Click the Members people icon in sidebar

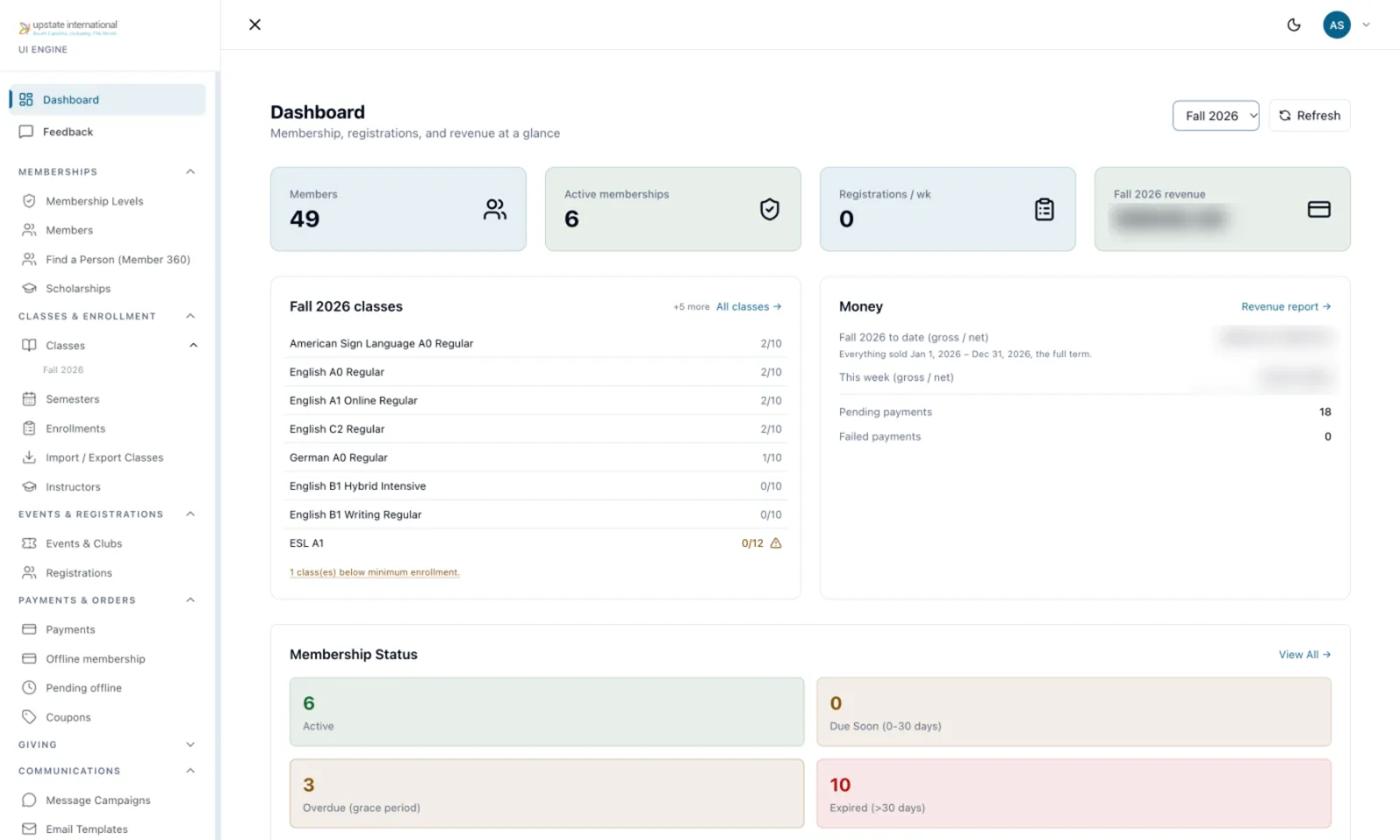point(29,230)
